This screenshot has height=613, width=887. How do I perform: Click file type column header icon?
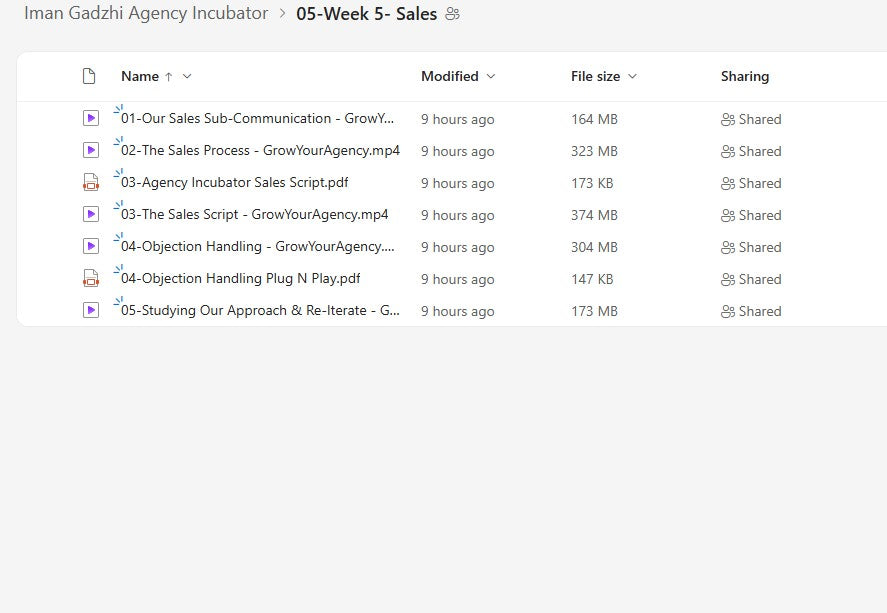click(89, 76)
